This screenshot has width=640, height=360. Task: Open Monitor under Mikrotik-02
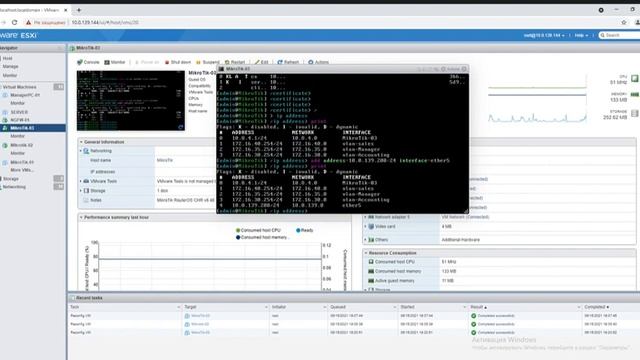pyautogui.click(x=18, y=153)
